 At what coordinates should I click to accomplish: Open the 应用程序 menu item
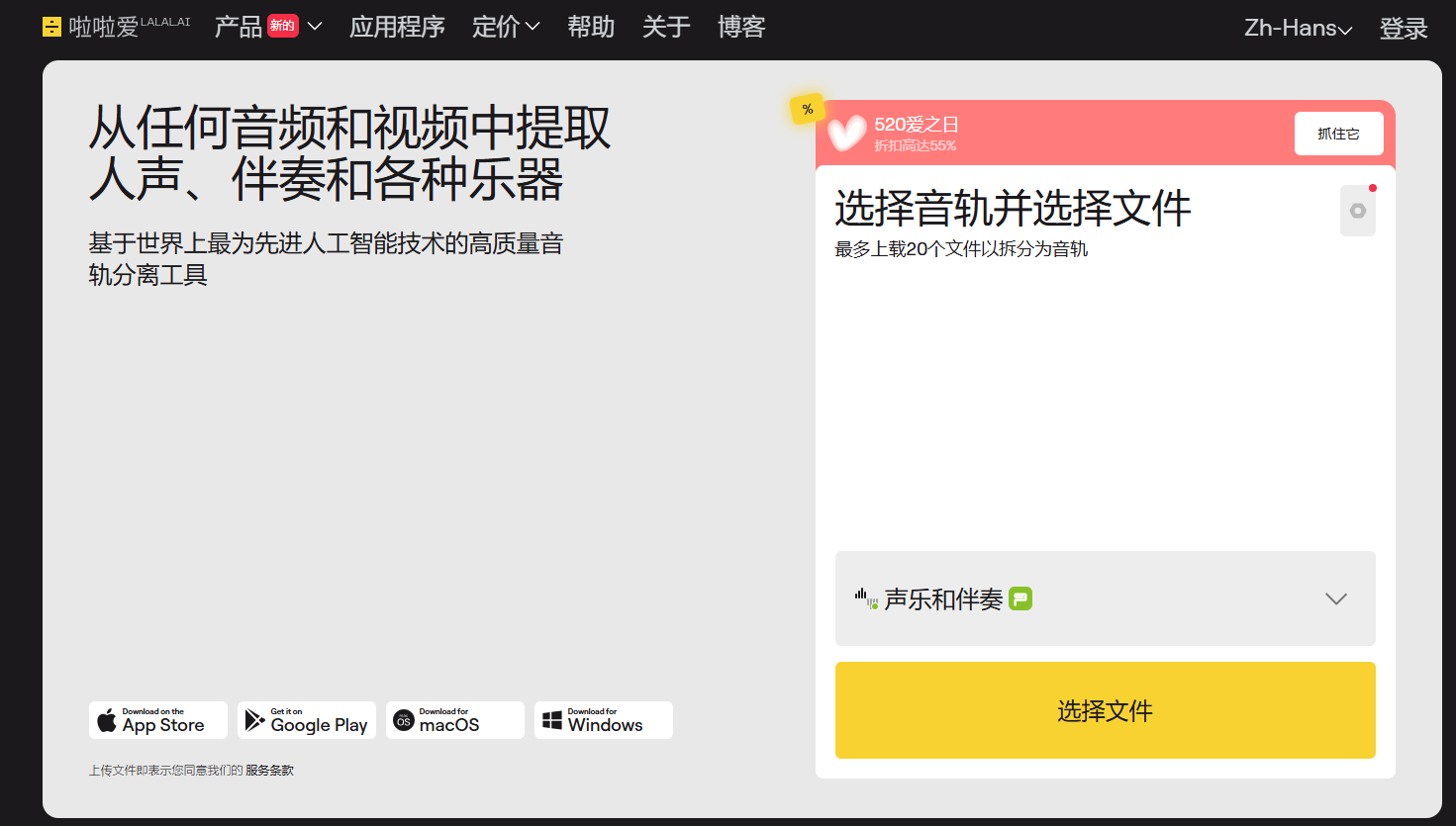coord(397,27)
